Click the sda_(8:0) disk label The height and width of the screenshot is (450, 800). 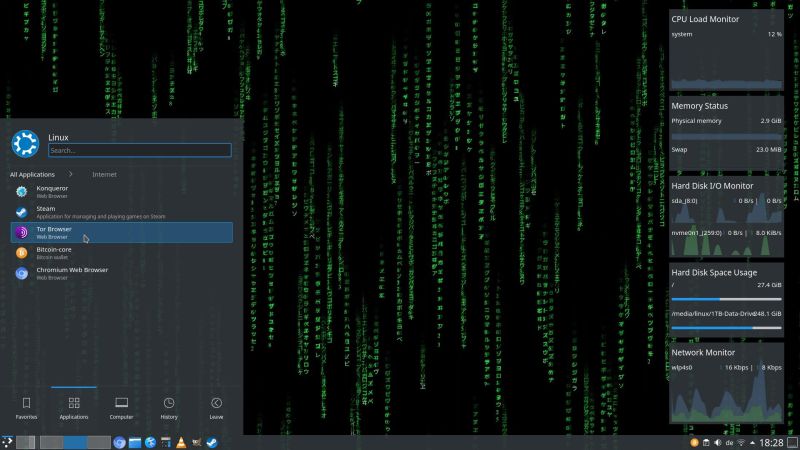tap(684, 201)
